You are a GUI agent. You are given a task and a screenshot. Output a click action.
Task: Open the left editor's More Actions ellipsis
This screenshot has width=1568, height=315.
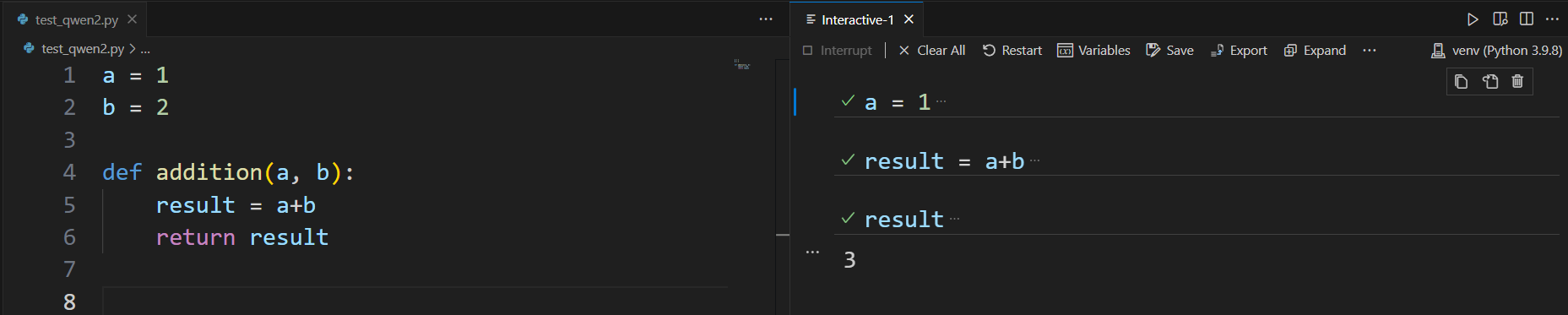tap(766, 19)
